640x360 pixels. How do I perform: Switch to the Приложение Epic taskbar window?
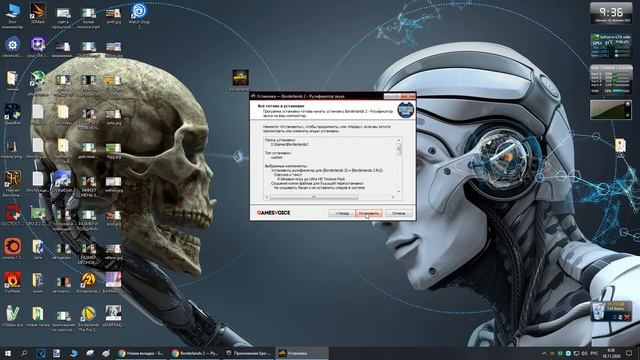[248, 353]
